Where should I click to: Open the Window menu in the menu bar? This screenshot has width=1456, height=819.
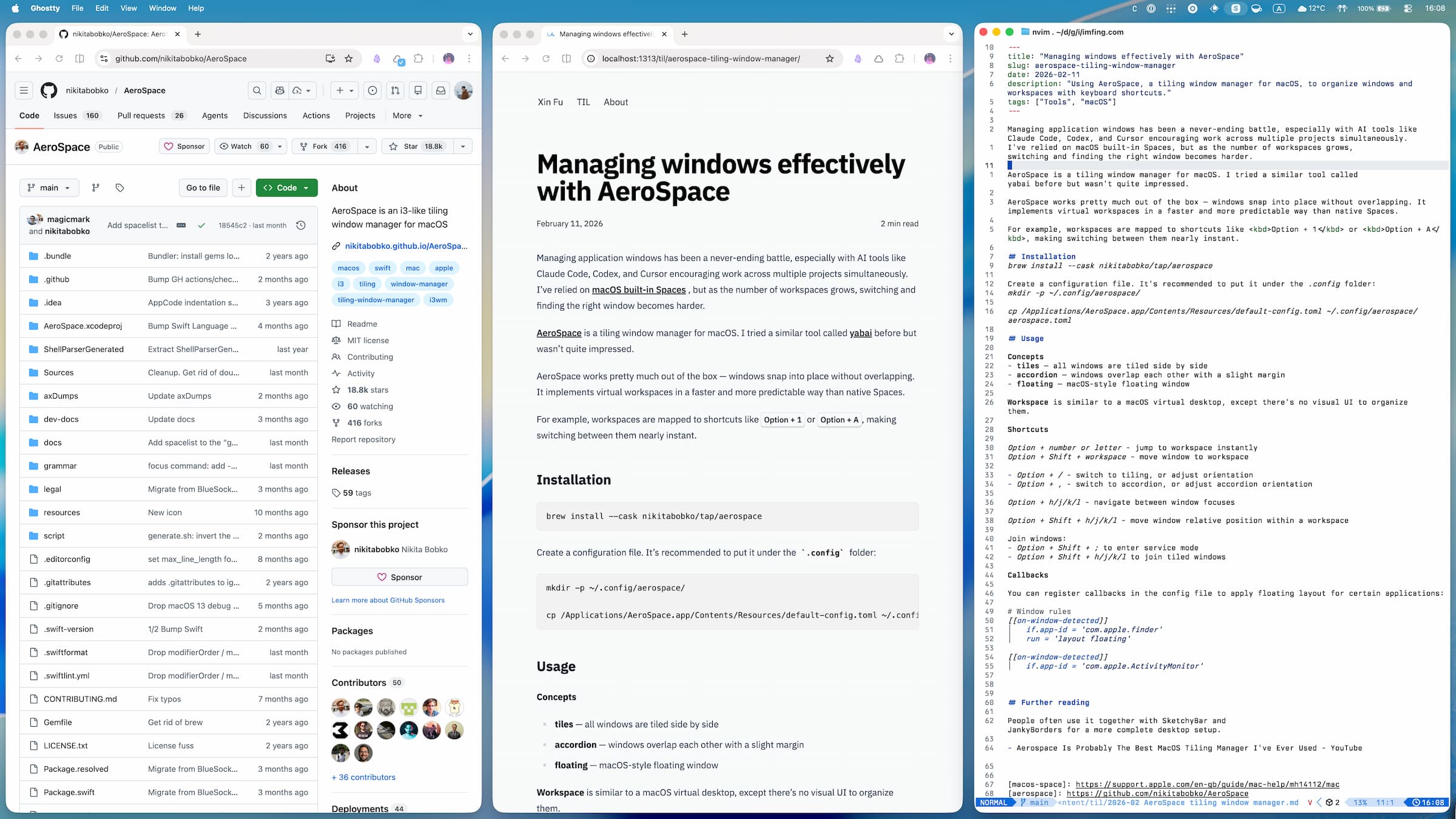[x=162, y=8]
